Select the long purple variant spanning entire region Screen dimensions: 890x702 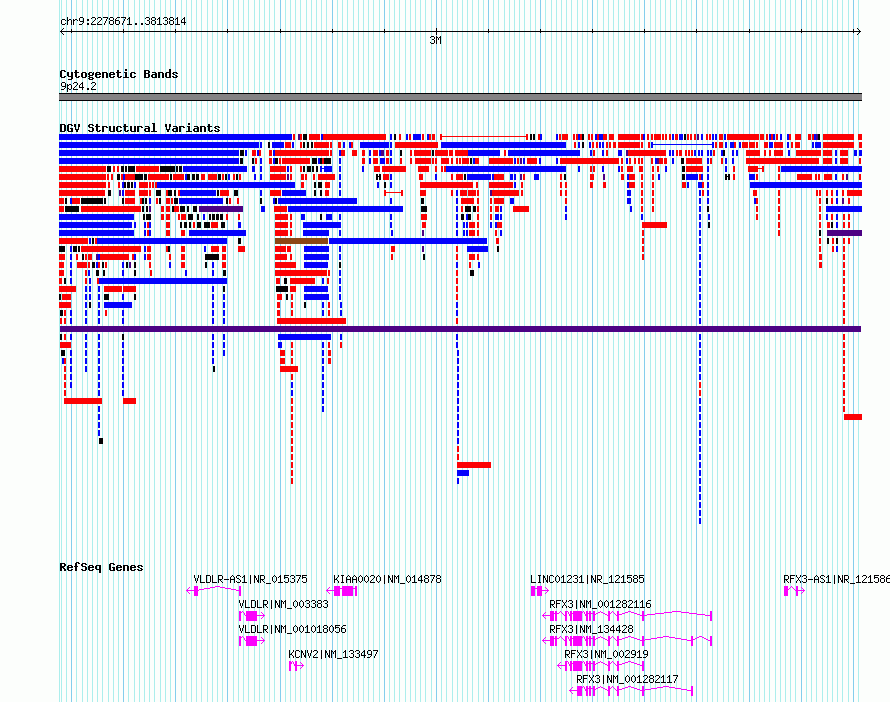[460, 329]
